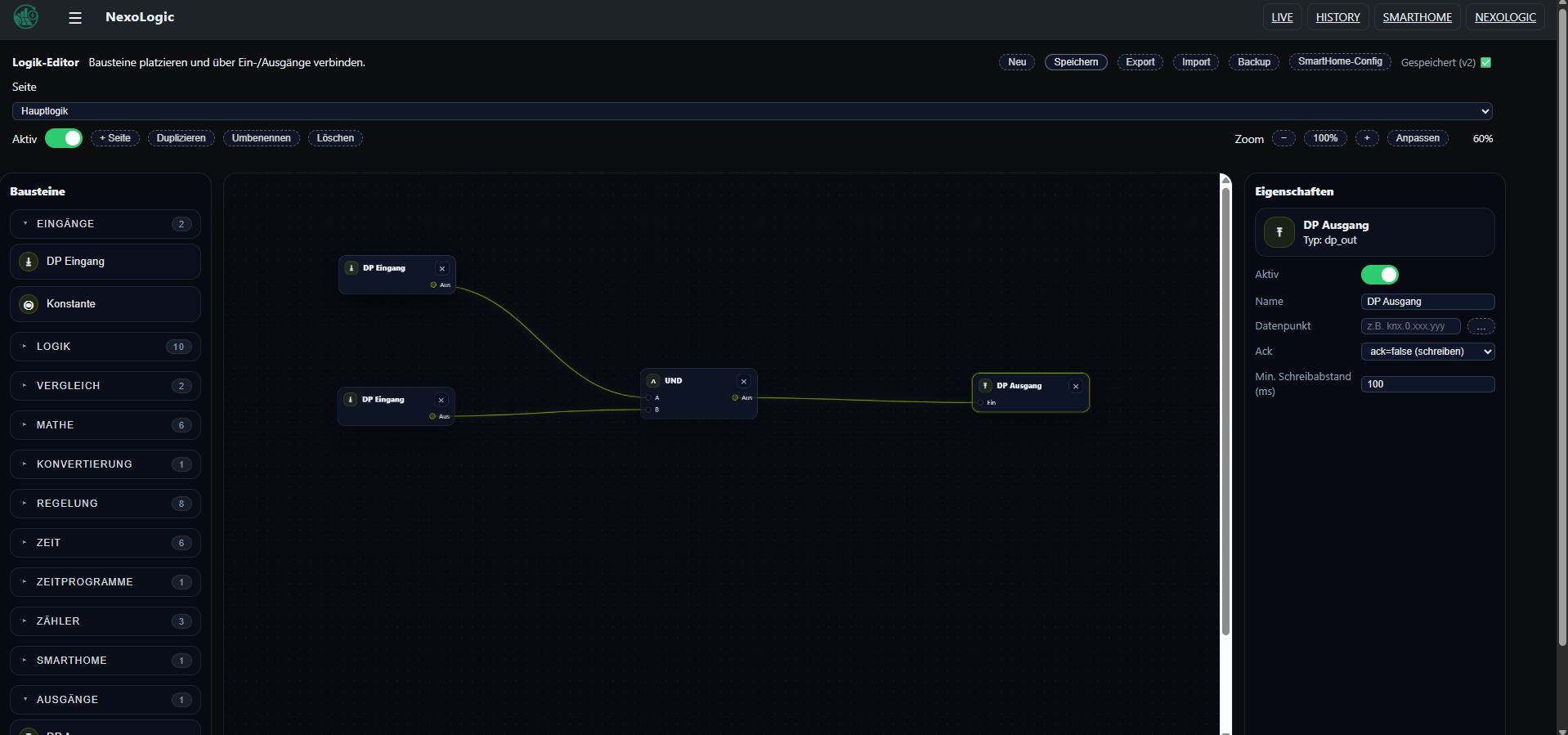Open the Ack mode dropdown

(x=1427, y=352)
